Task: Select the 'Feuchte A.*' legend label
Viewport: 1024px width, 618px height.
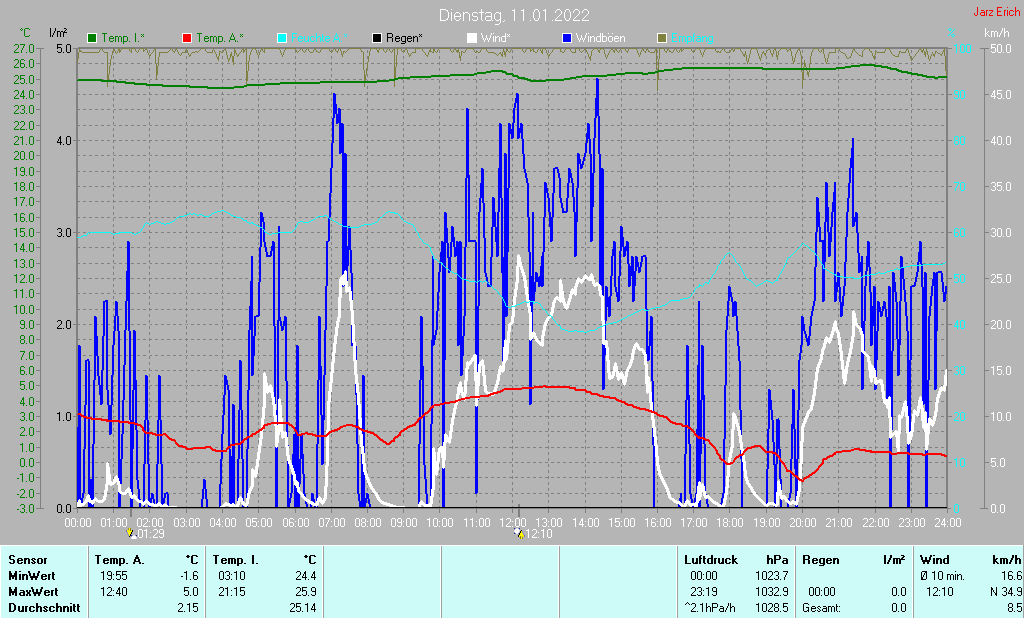Action: tap(319, 38)
